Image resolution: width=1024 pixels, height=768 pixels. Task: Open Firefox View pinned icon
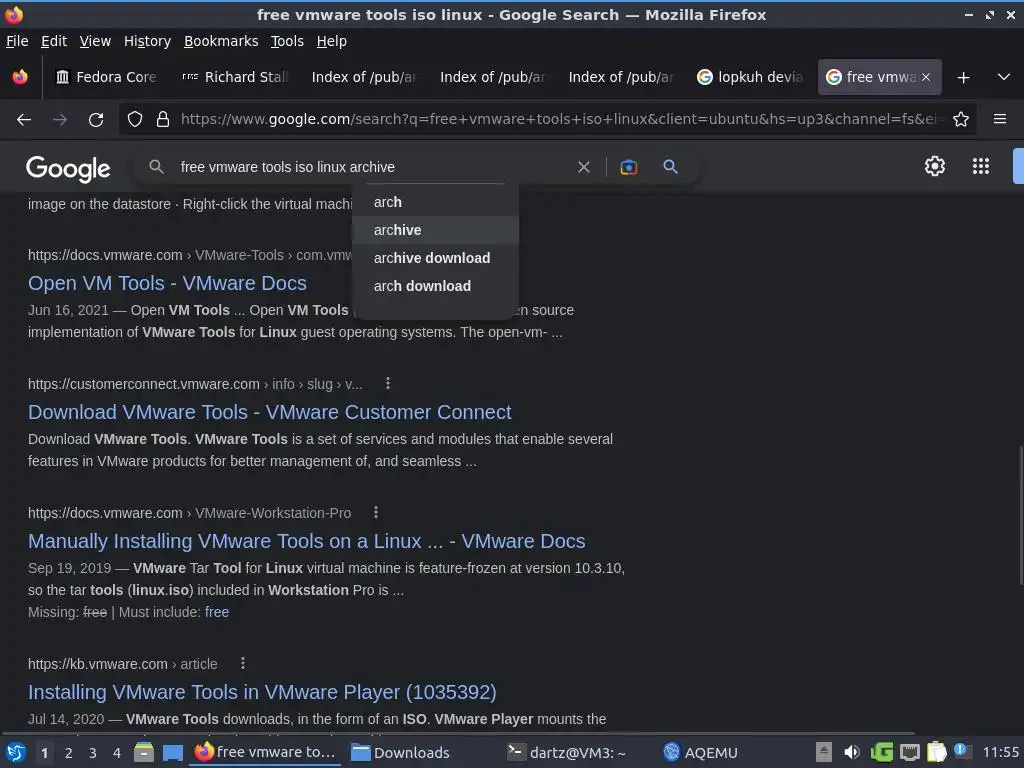pyautogui.click(x=20, y=77)
